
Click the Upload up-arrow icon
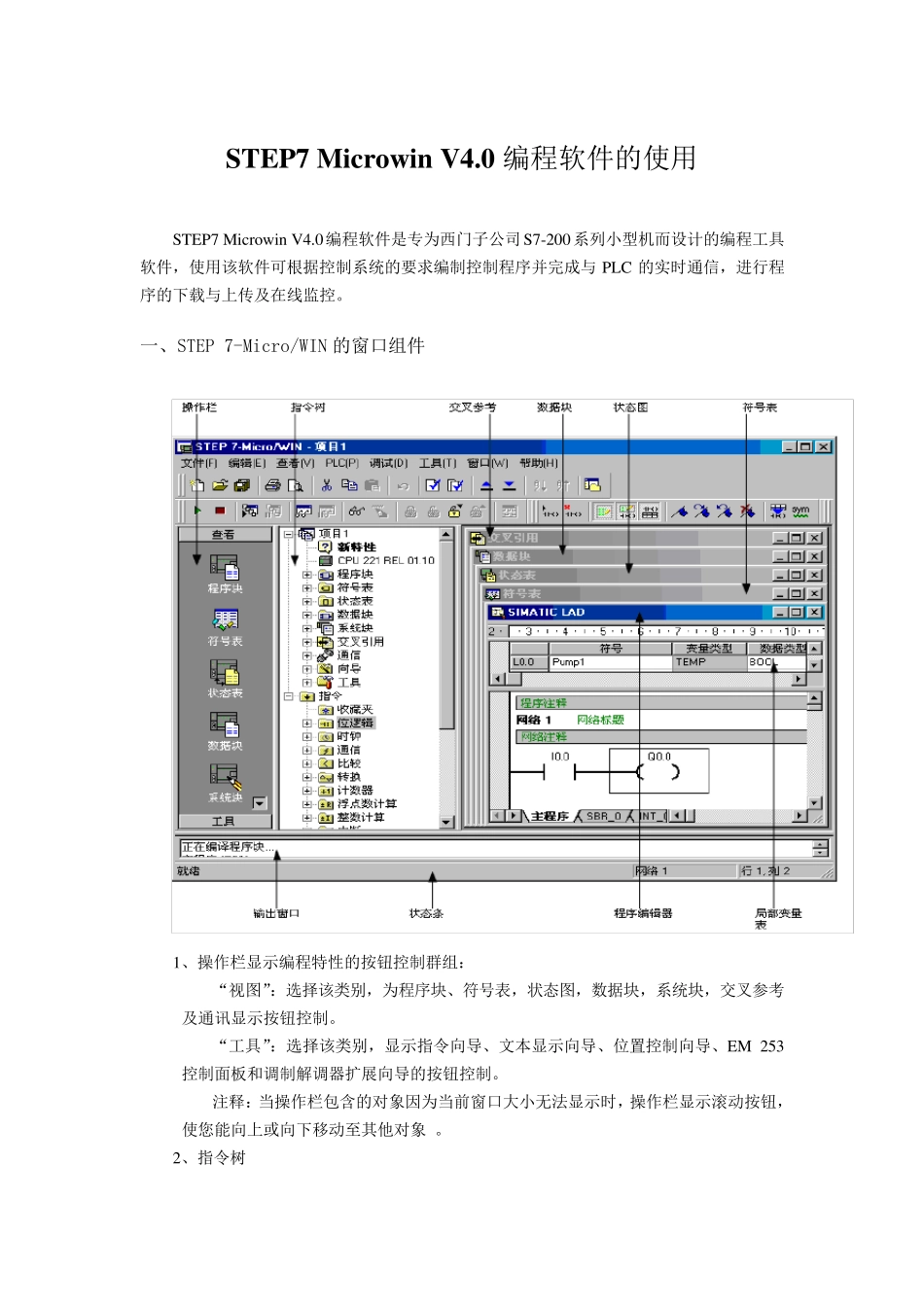[x=486, y=485]
